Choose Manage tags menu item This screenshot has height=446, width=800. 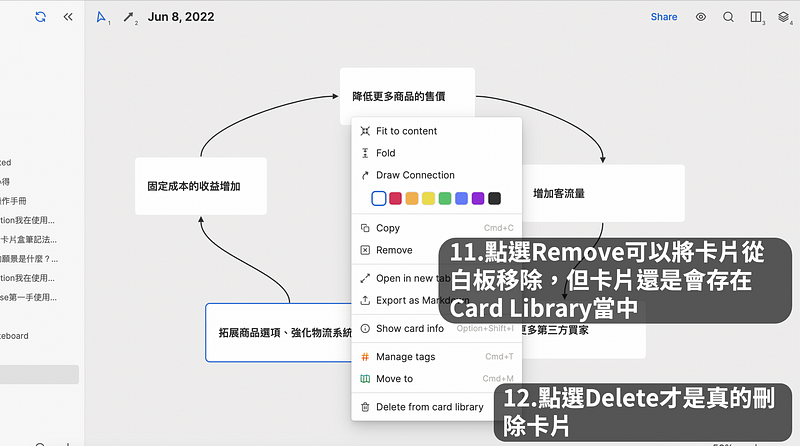tap(437, 357)
